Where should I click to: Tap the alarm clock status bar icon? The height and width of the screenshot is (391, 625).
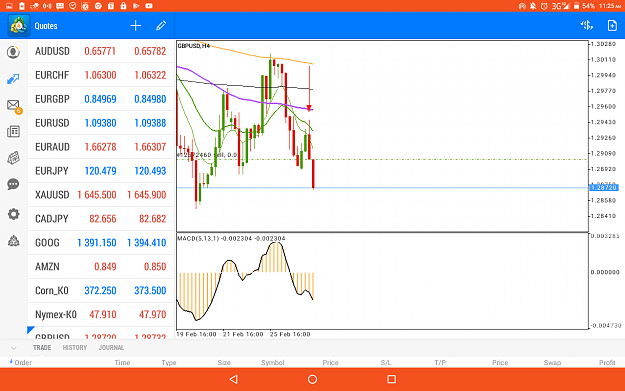(x=544, y=6)
